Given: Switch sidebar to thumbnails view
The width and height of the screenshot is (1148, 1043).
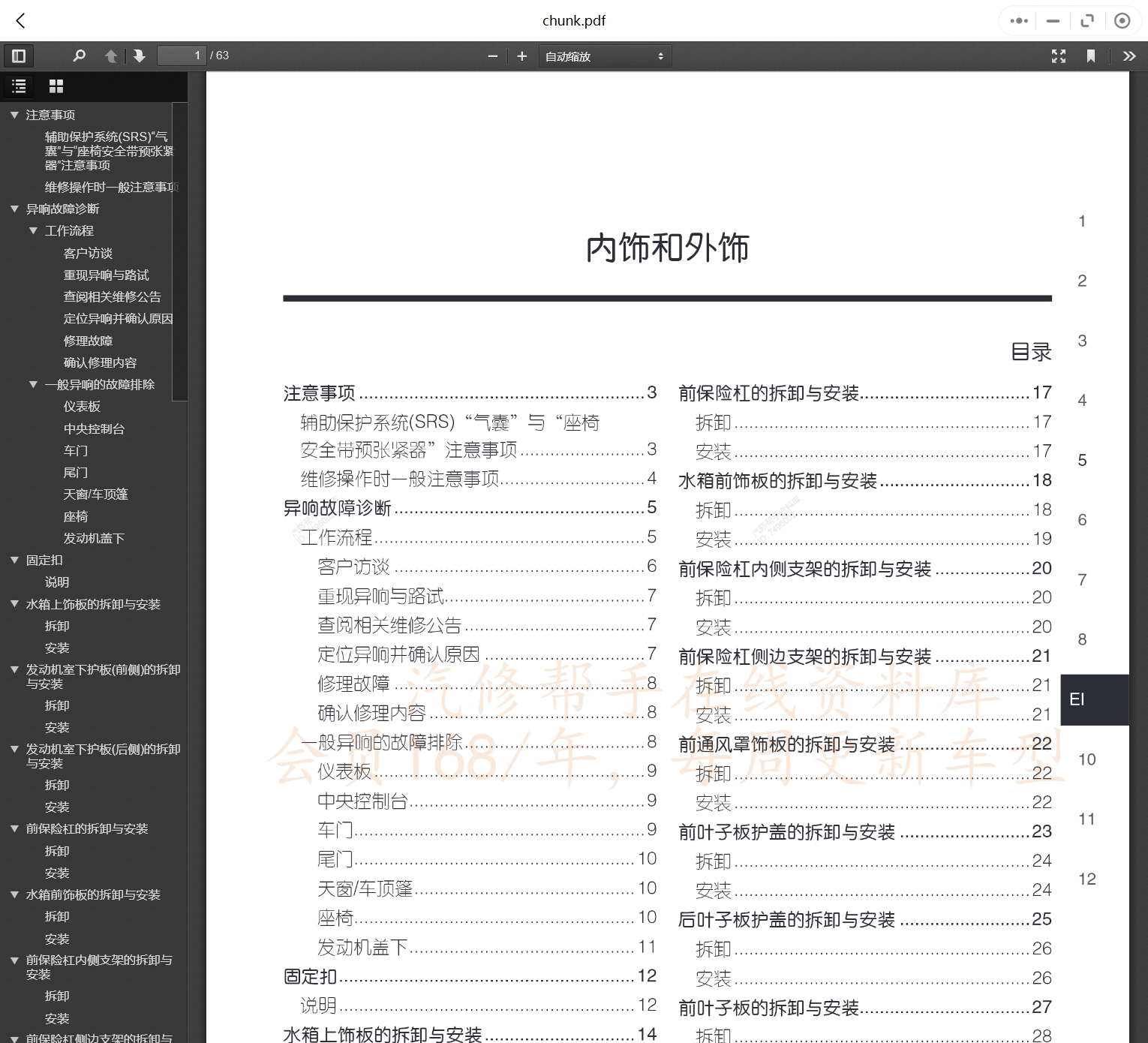Looking at the screenshot, I should (56, 86).
